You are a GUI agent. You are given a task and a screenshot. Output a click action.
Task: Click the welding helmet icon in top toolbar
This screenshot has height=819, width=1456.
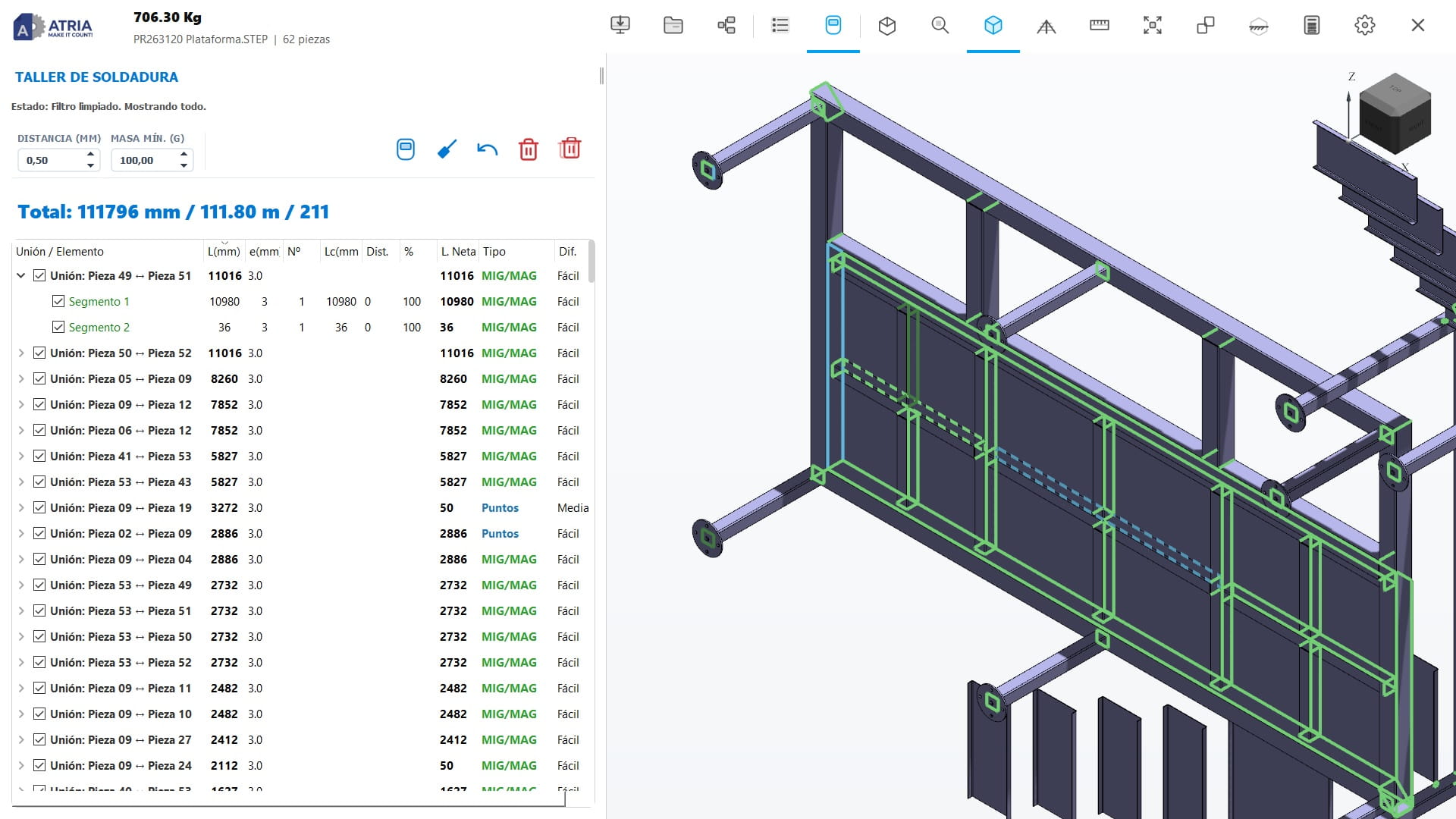[833, 25]
